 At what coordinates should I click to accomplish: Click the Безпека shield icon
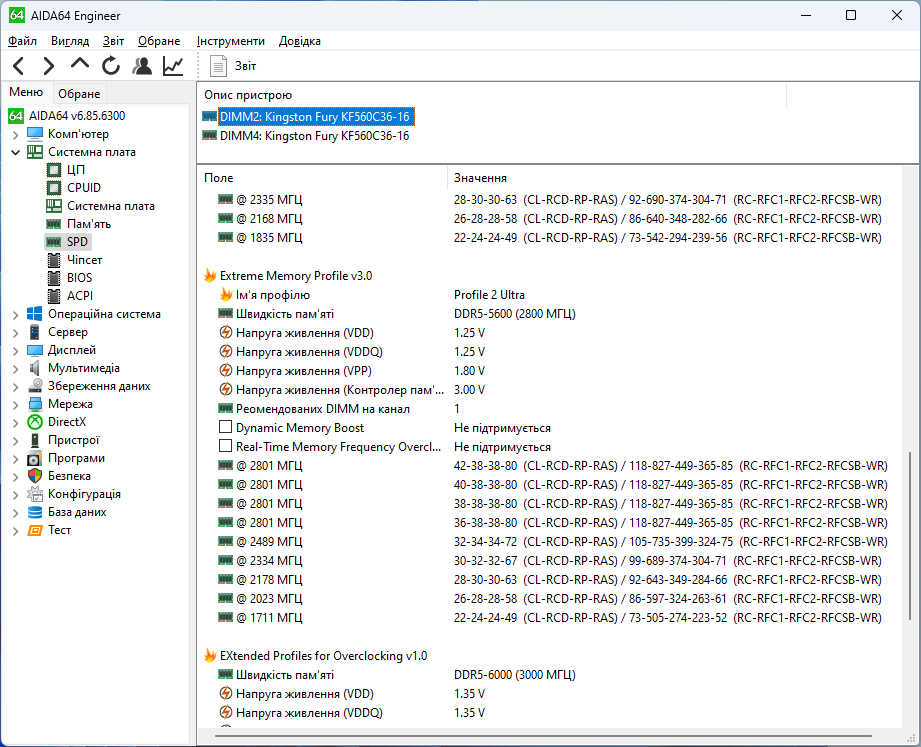(35, 476)
